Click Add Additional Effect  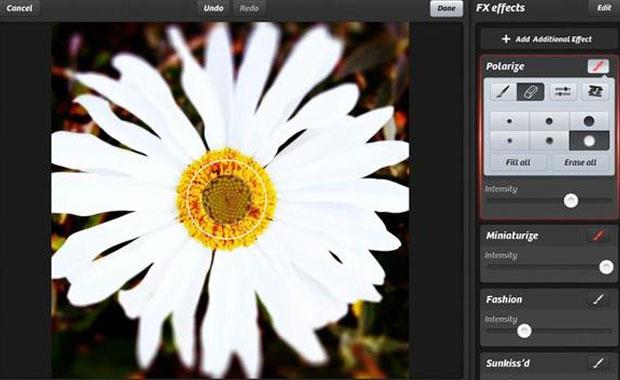548,39
